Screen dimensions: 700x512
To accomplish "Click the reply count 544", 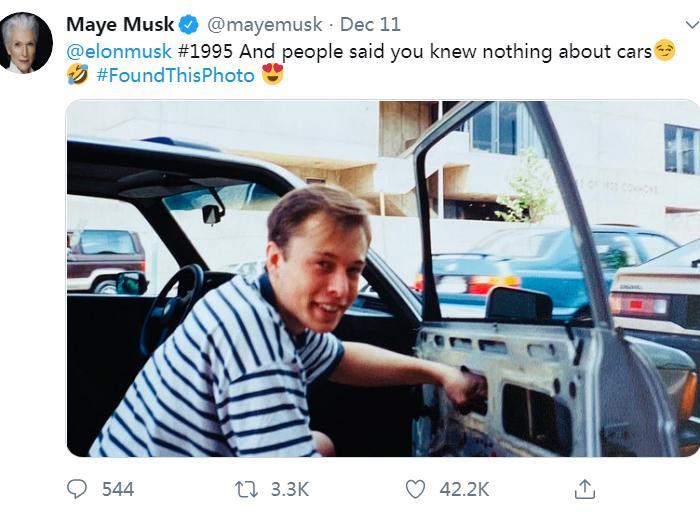I will click(118, 489).
